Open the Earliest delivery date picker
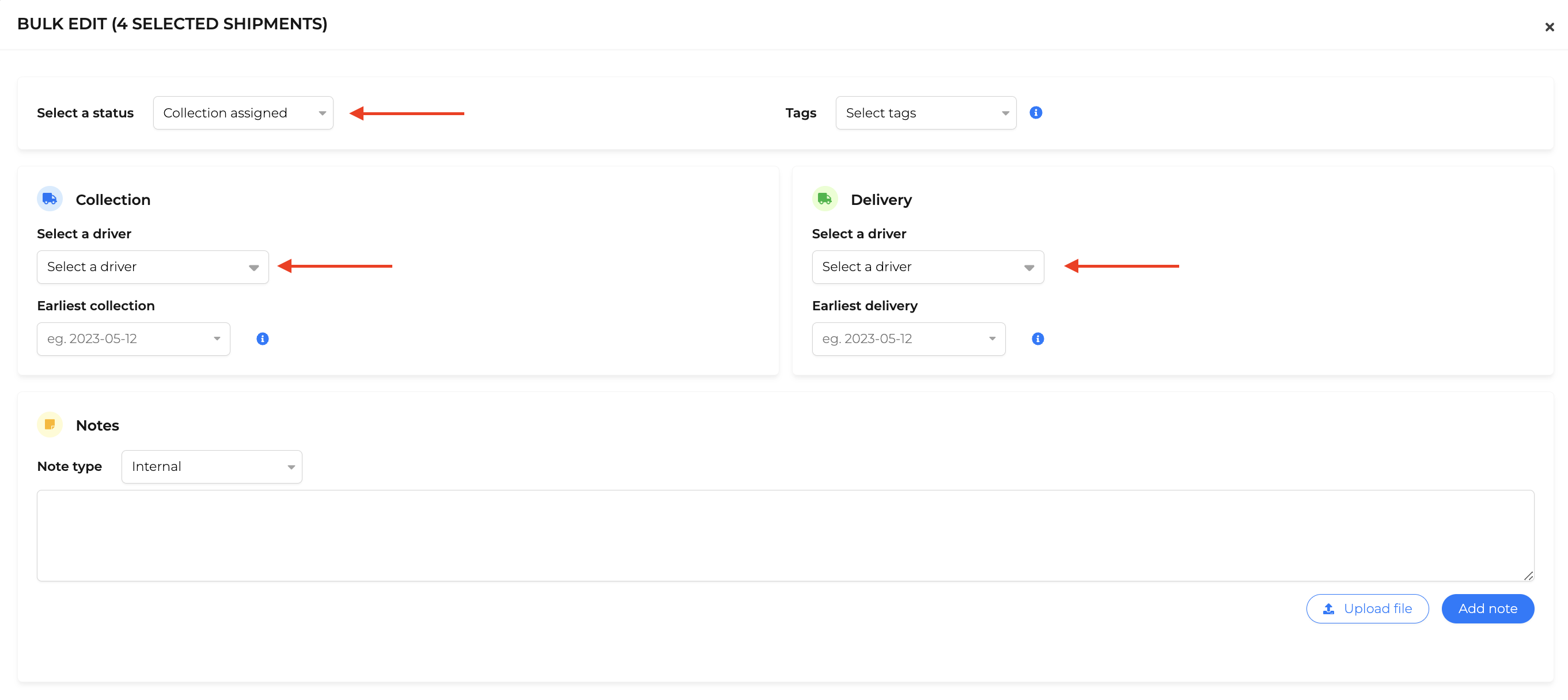Image resolution: width=1568 pixels, height=700 pixels. click(908, 340)
